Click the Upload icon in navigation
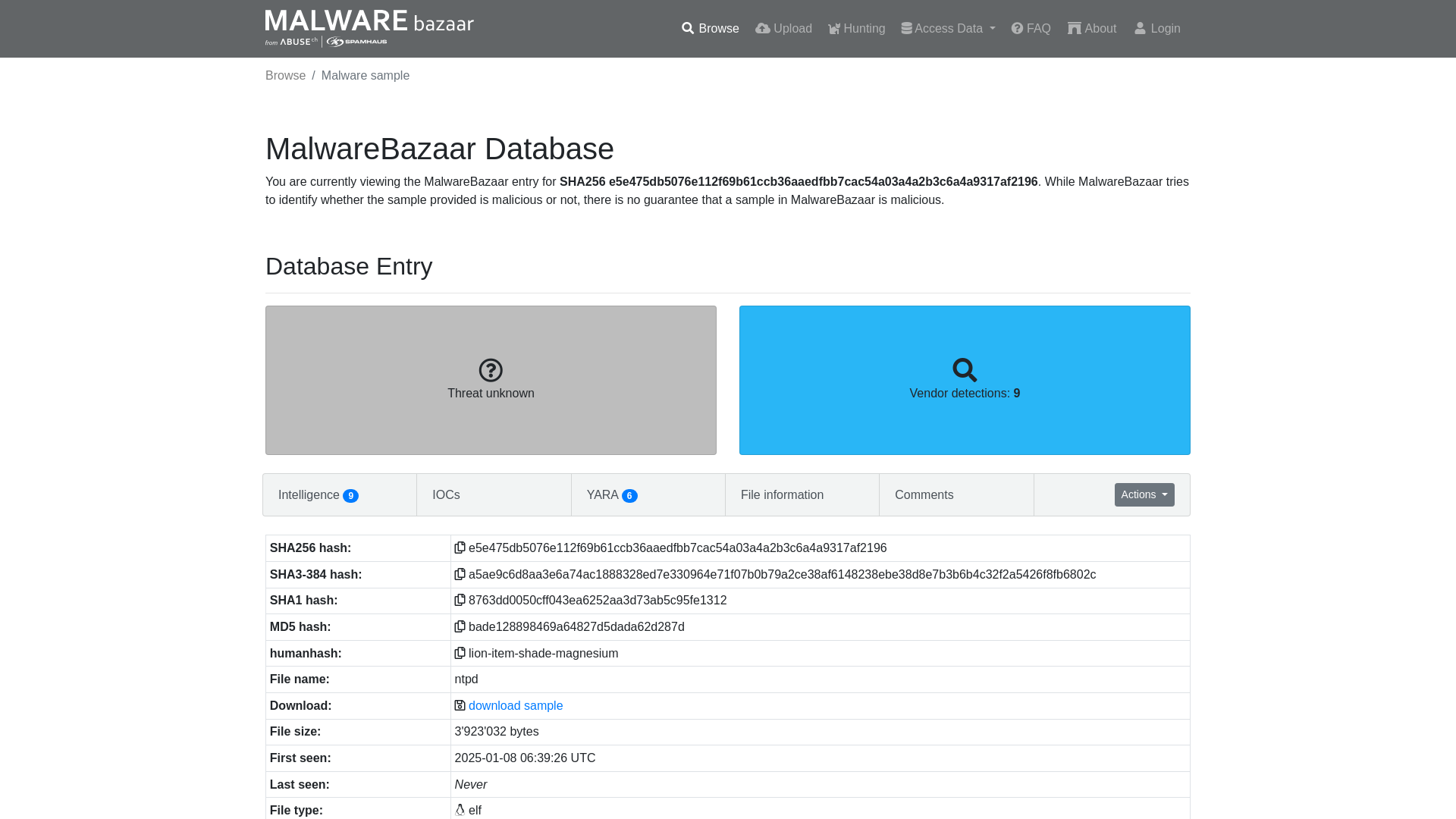This screenshot has height=819, width=1456. tap(762, 28)
